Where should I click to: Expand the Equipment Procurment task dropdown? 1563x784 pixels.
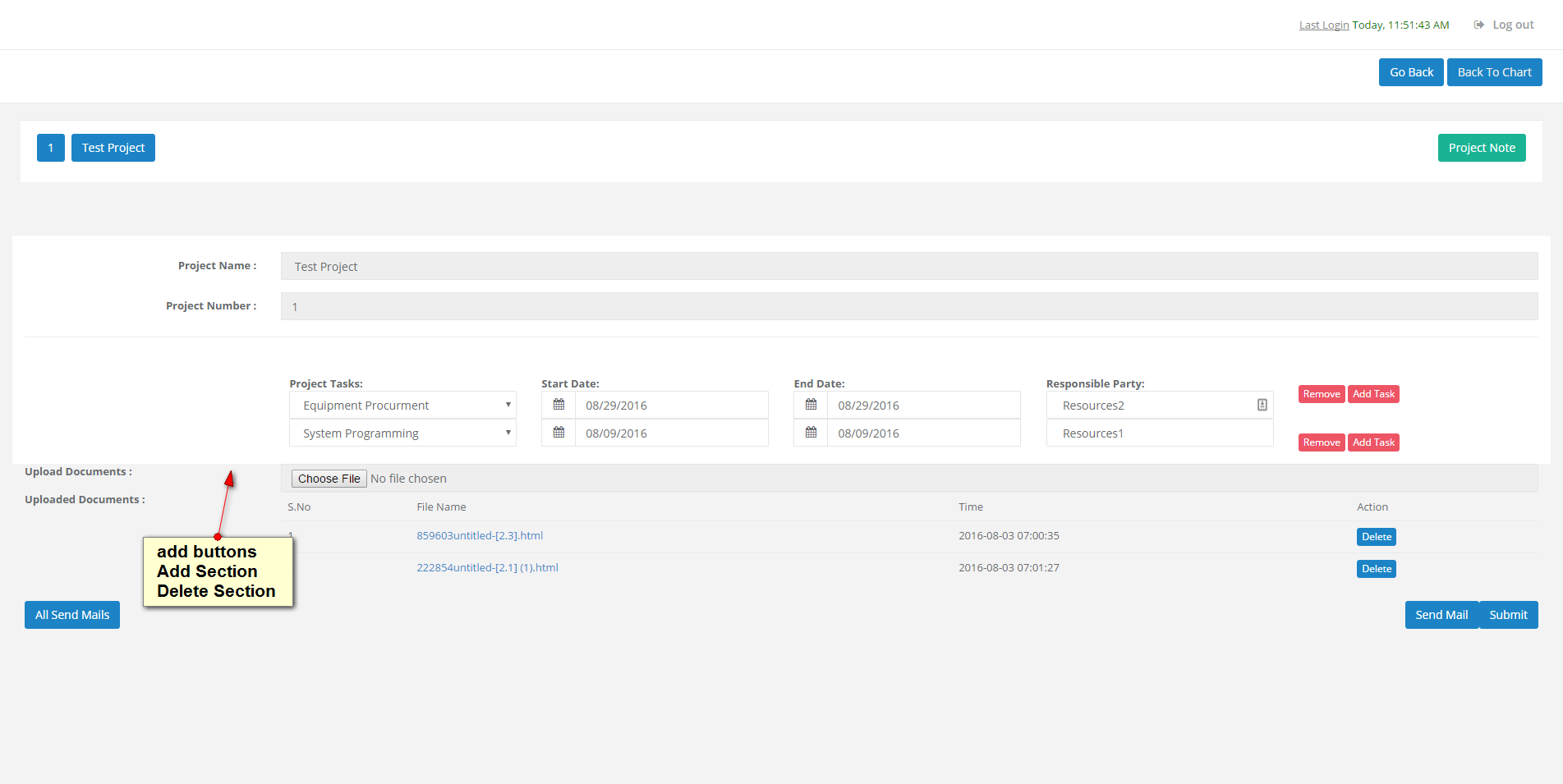(402, 405)
